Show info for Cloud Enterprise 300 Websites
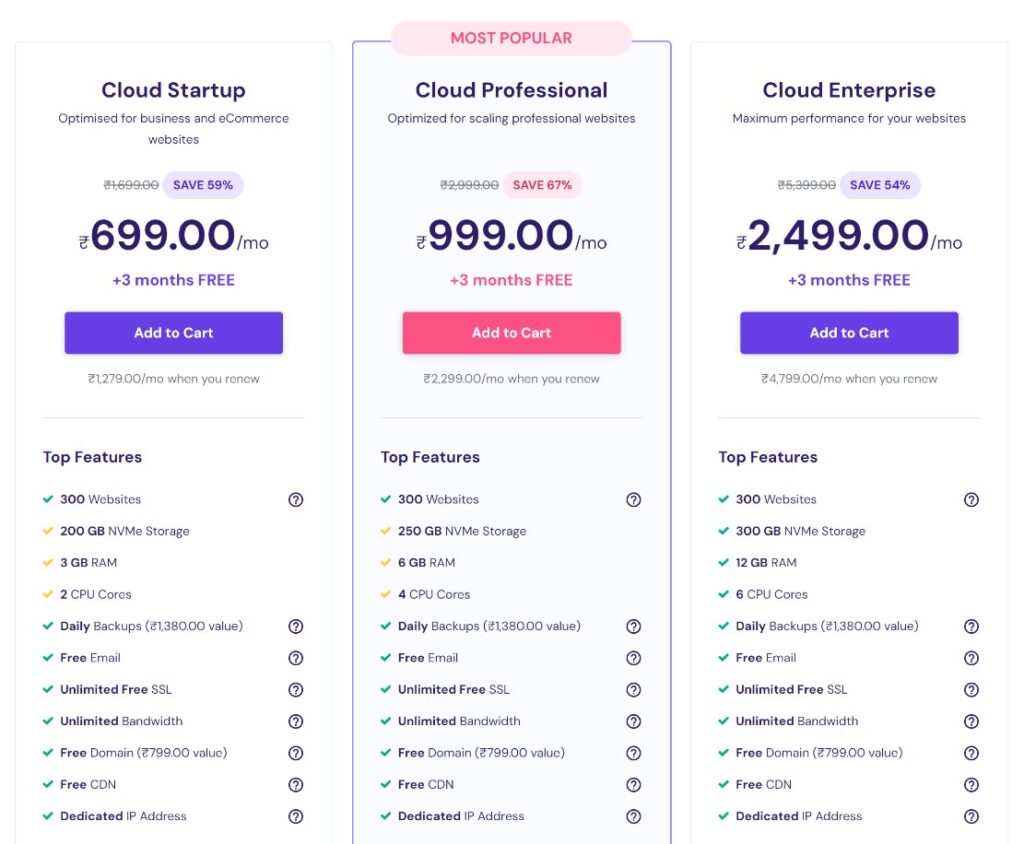Viewport: 1024px width, 844px height. click(971, 500)
